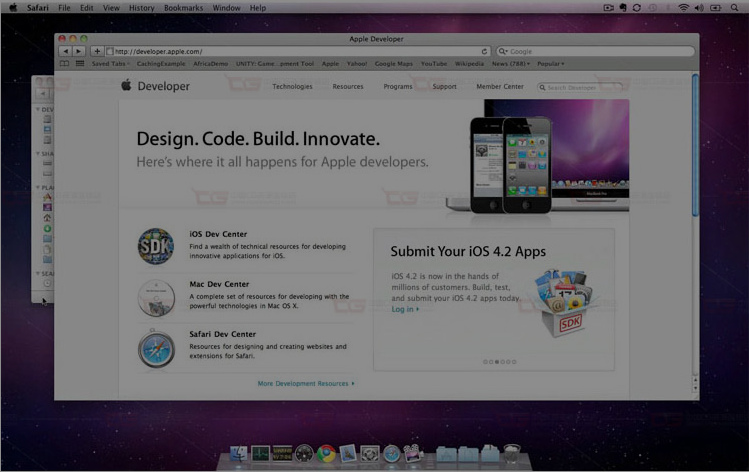
Task: Click the Google search field in toolbar
Action: [x=595, y=51]
